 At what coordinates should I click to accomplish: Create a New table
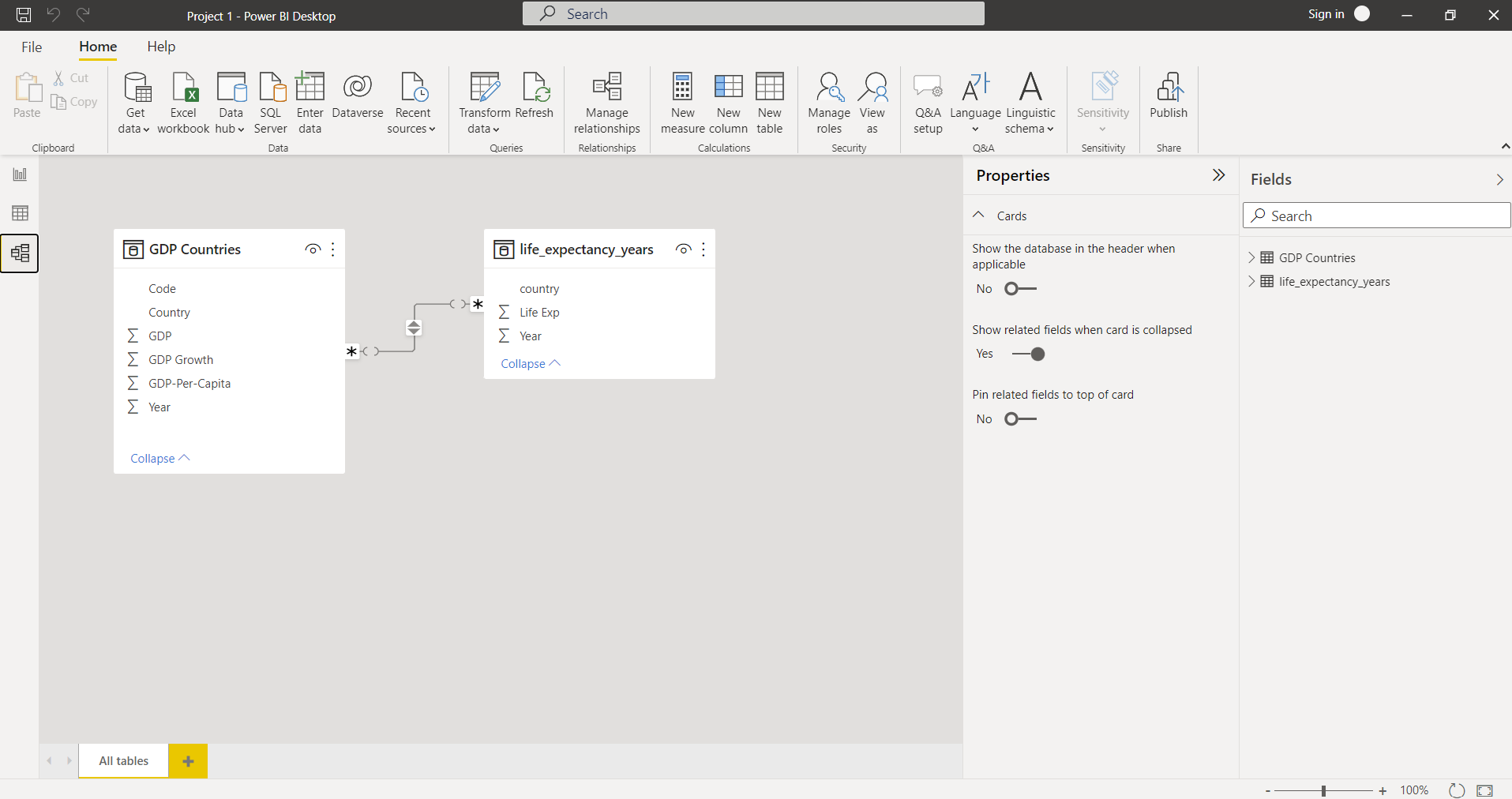point(770,103)
